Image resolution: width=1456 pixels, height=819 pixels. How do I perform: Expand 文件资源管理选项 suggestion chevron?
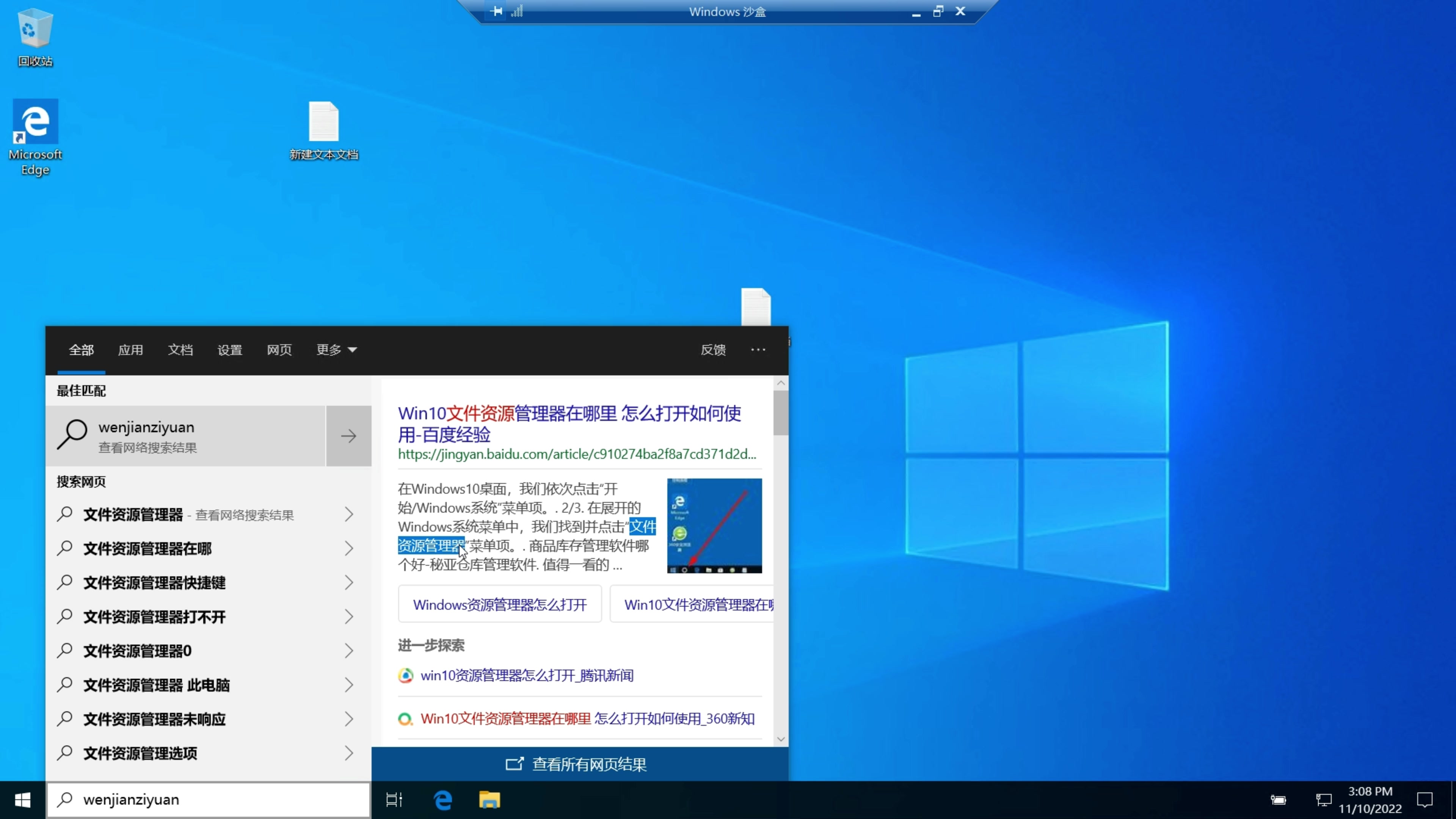coord(349,753)
